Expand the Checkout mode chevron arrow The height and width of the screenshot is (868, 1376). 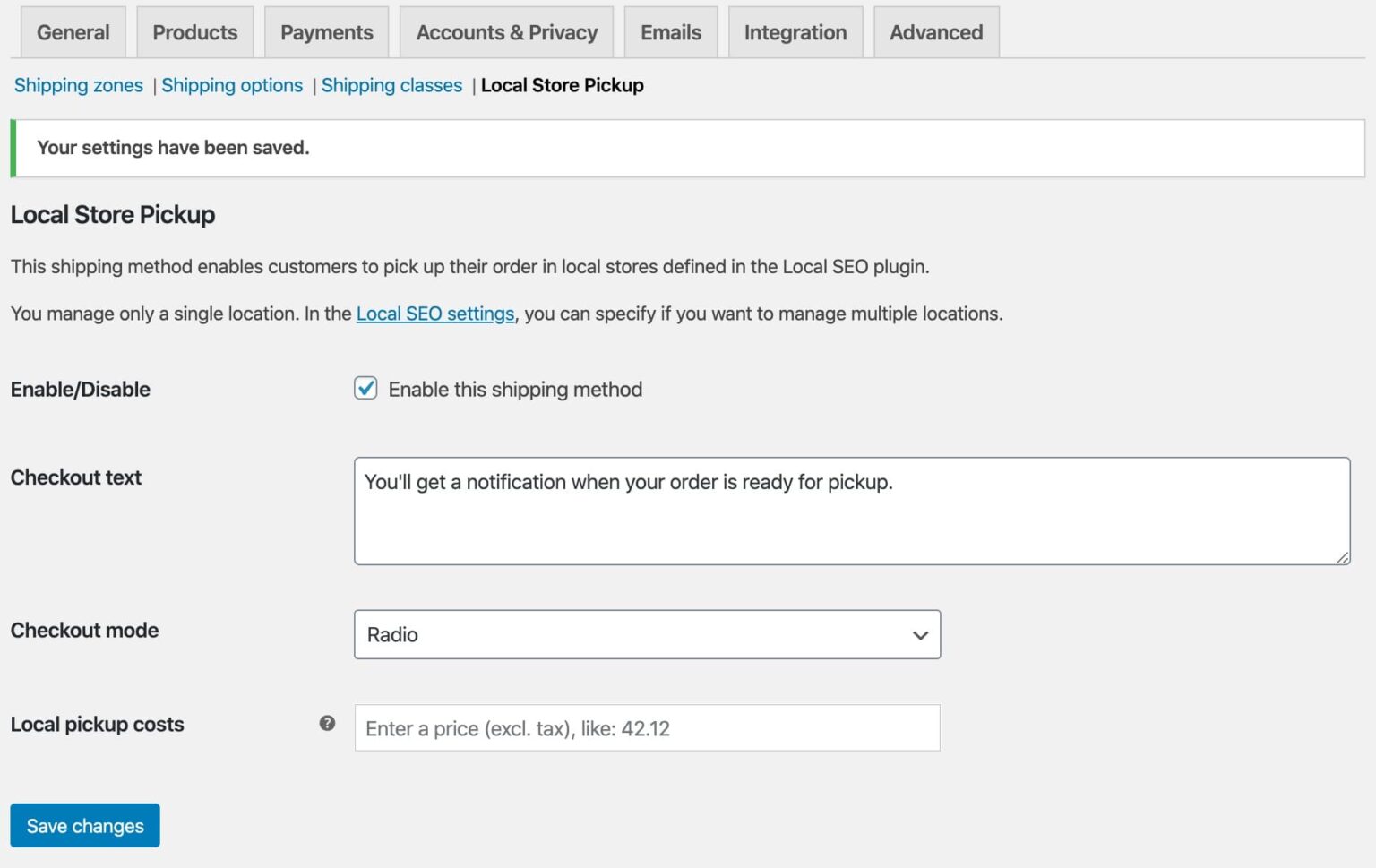click(x=919, y=635)
